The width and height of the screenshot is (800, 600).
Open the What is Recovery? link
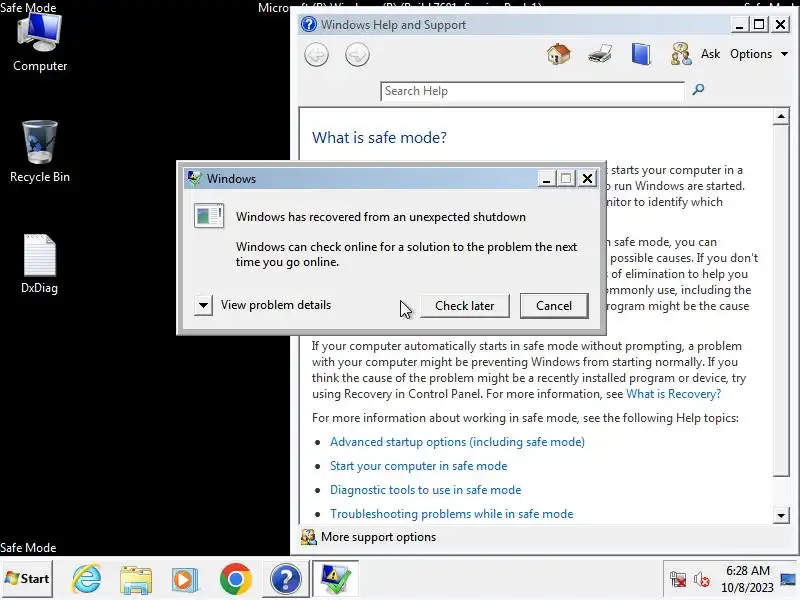click(673, 394)
